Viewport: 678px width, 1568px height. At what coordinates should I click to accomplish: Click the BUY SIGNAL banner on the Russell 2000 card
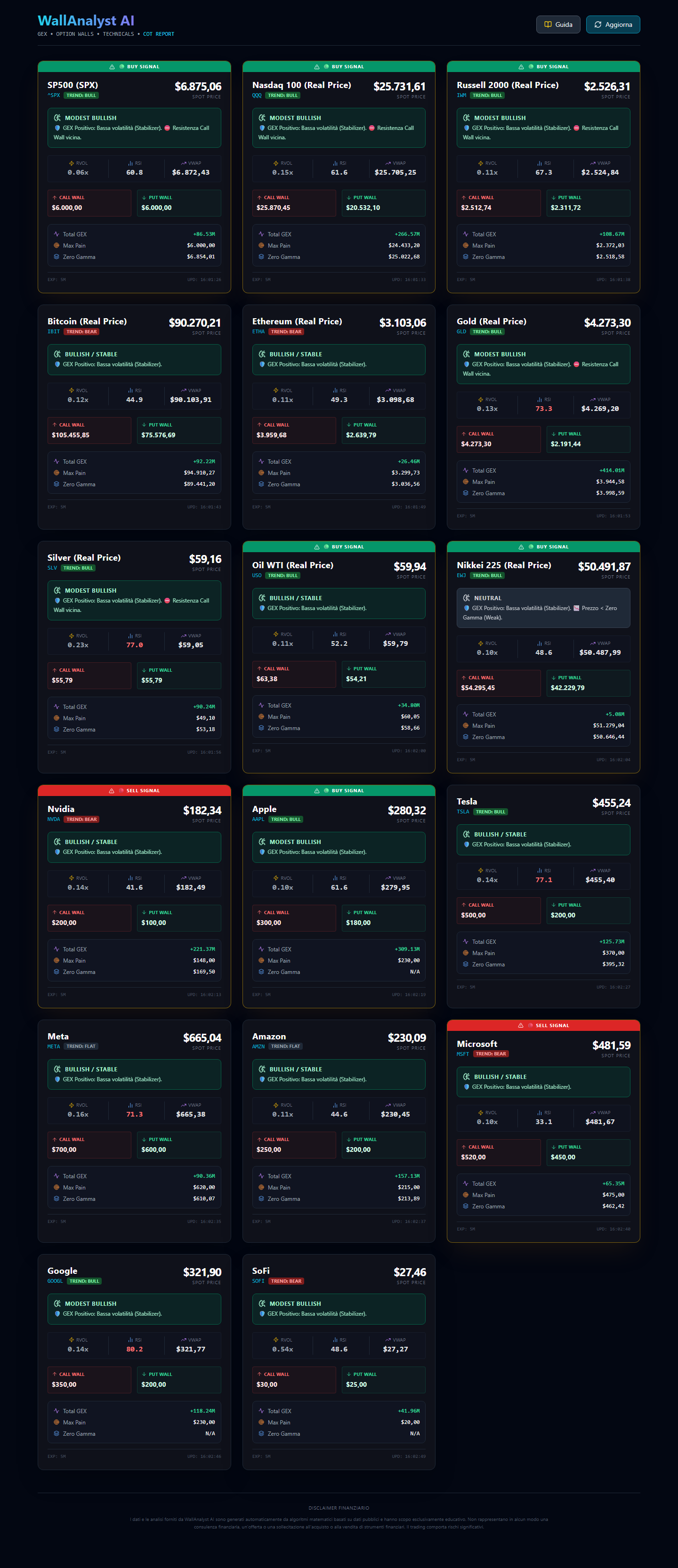click(543, 66)
